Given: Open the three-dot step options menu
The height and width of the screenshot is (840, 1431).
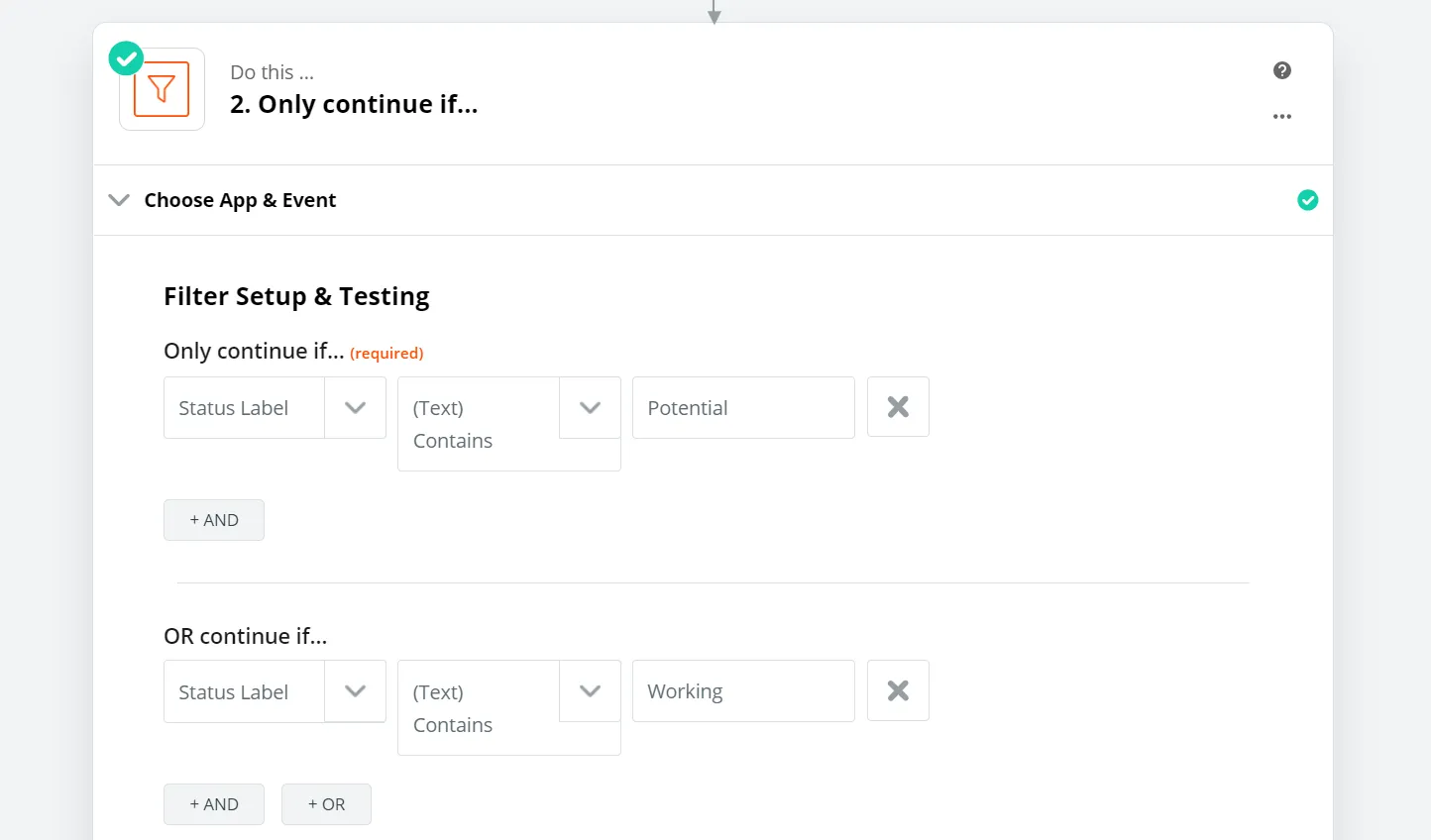Looking at the screenshot, I should click(x=1281, y=117).
